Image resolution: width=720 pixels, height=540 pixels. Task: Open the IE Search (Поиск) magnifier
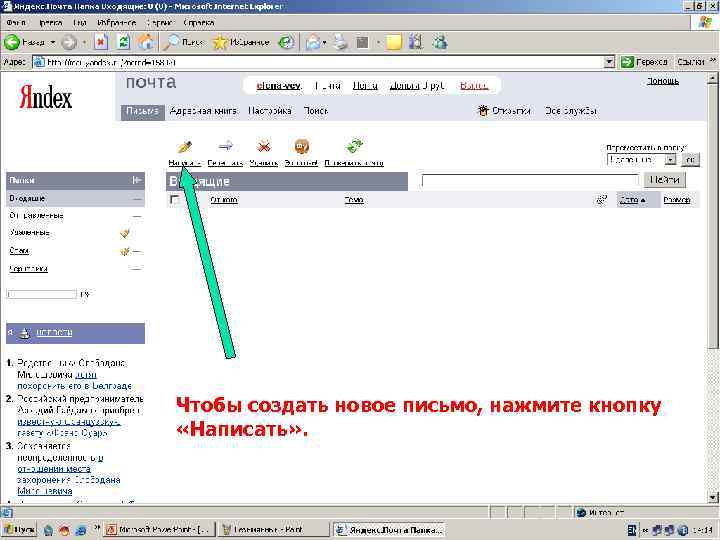click(185, 43)
